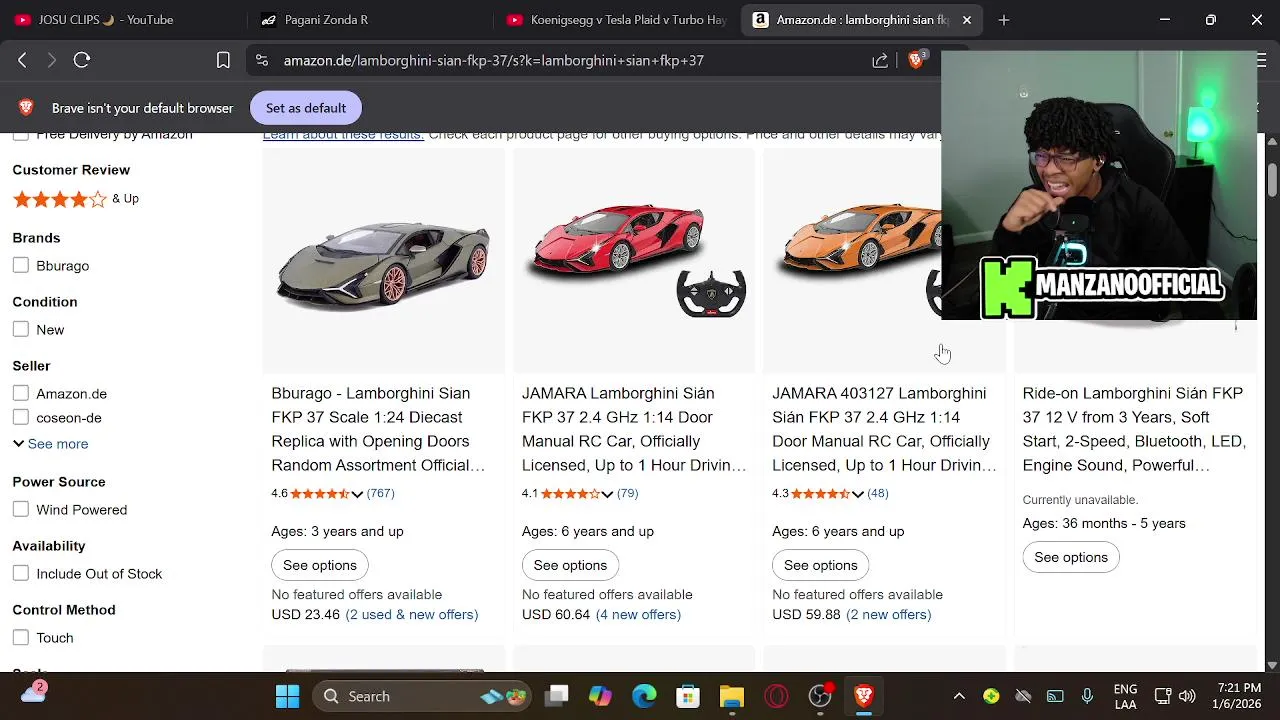Click the cast icon in system tray

(x=1055, y=696)
